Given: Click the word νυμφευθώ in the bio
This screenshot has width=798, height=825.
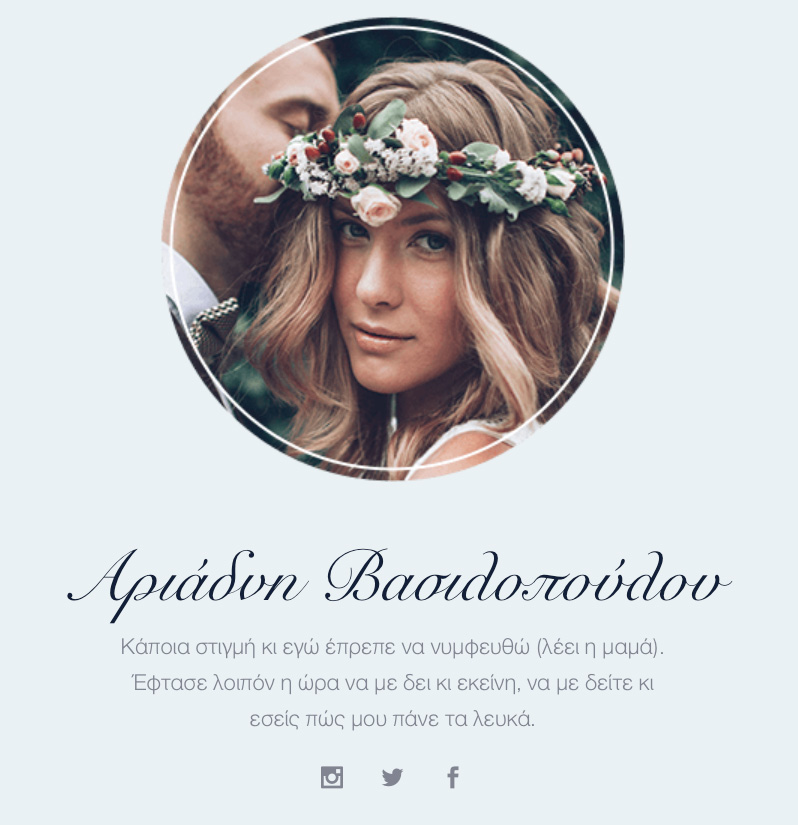Looking at the screenshot, I should tap(480, 648).
